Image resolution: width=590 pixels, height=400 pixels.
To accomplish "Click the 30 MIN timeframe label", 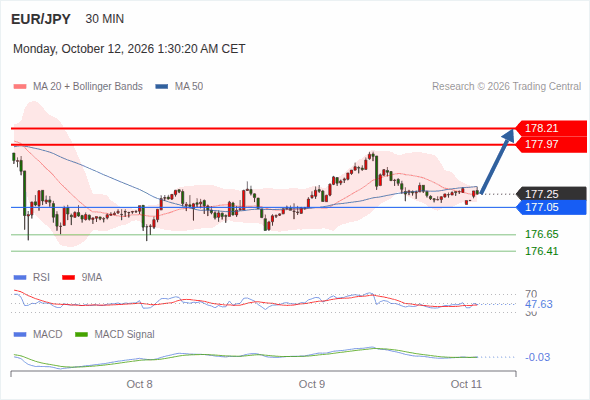I will (x=105, y=19).
